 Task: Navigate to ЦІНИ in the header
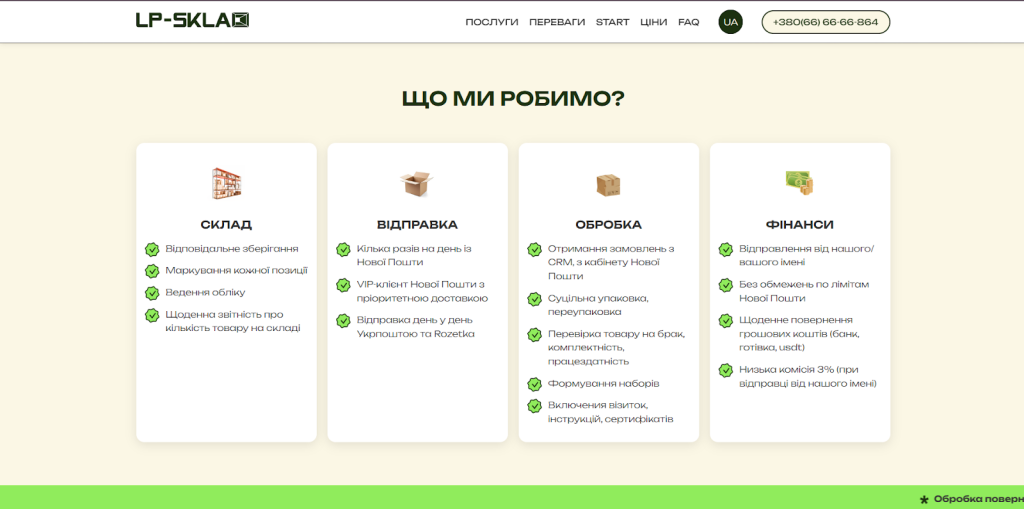pos(653,22)
